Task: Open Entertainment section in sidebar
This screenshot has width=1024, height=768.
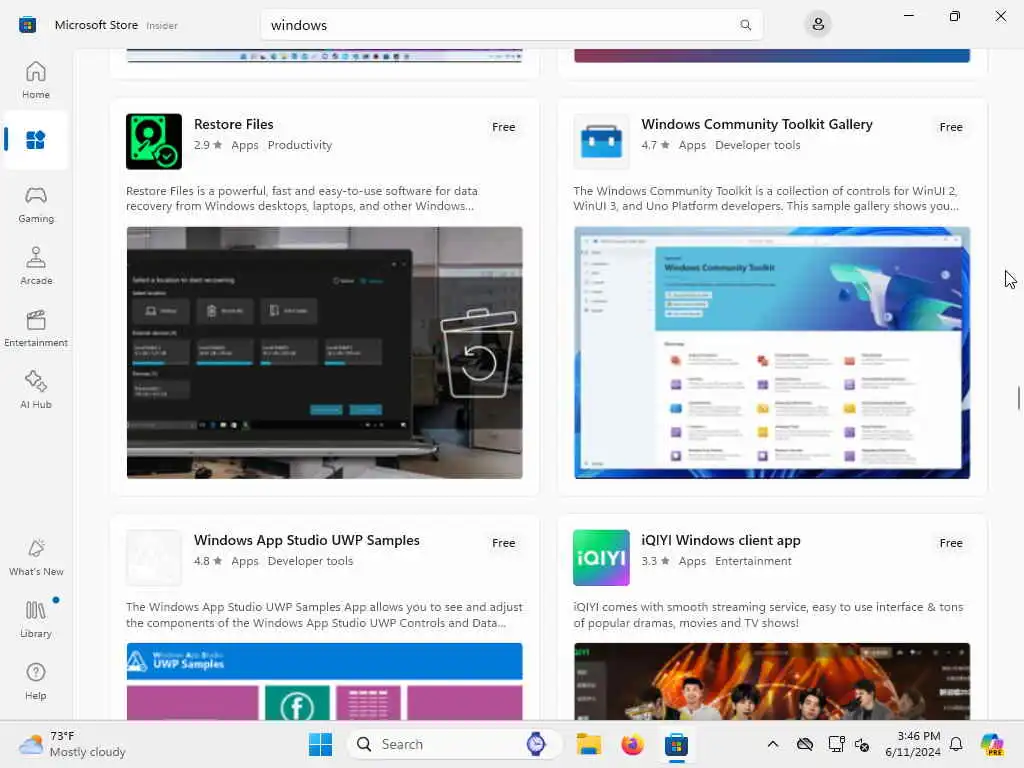Action: (x=35, y=328)
